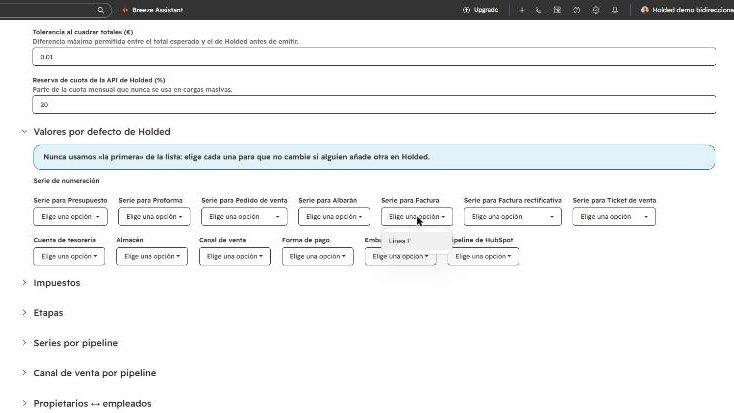Click the Tolerancia al cuadrar totales field
734x413 pixels.
click(x=374, y=57)
